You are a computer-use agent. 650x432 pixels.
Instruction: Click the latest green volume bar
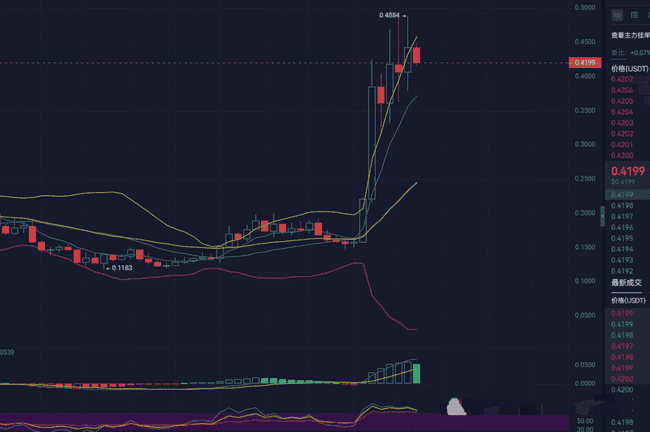[x=416, y=373]
